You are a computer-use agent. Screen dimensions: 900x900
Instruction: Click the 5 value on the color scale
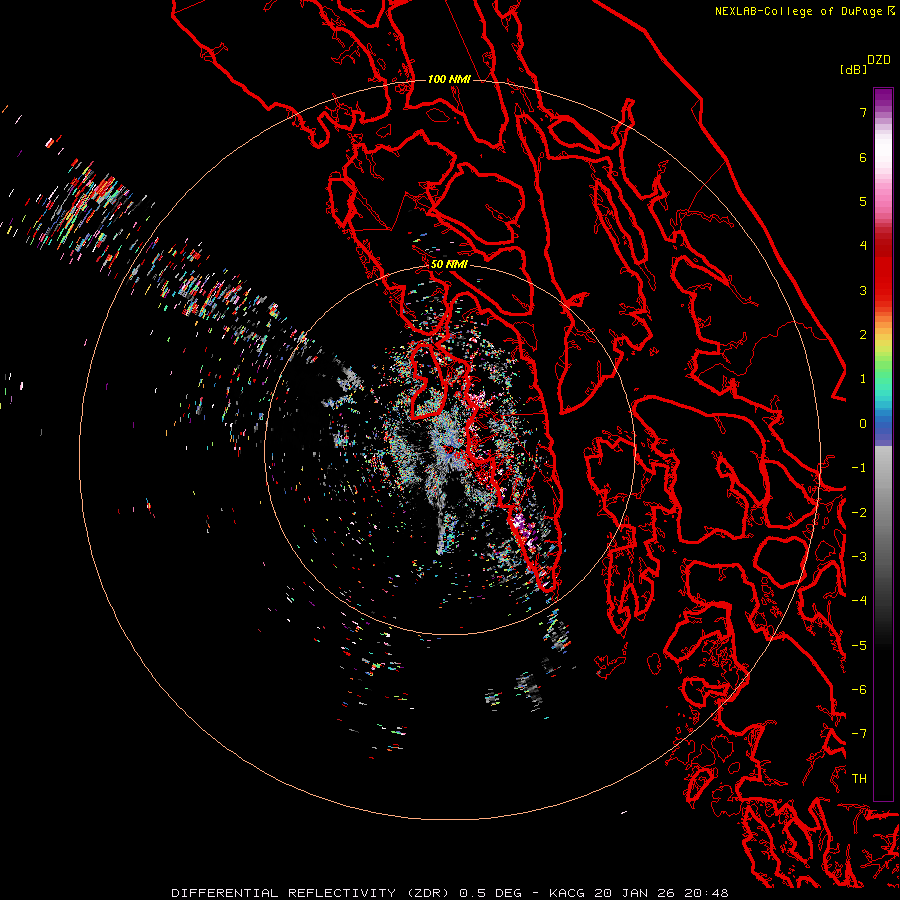click(863, 201)
